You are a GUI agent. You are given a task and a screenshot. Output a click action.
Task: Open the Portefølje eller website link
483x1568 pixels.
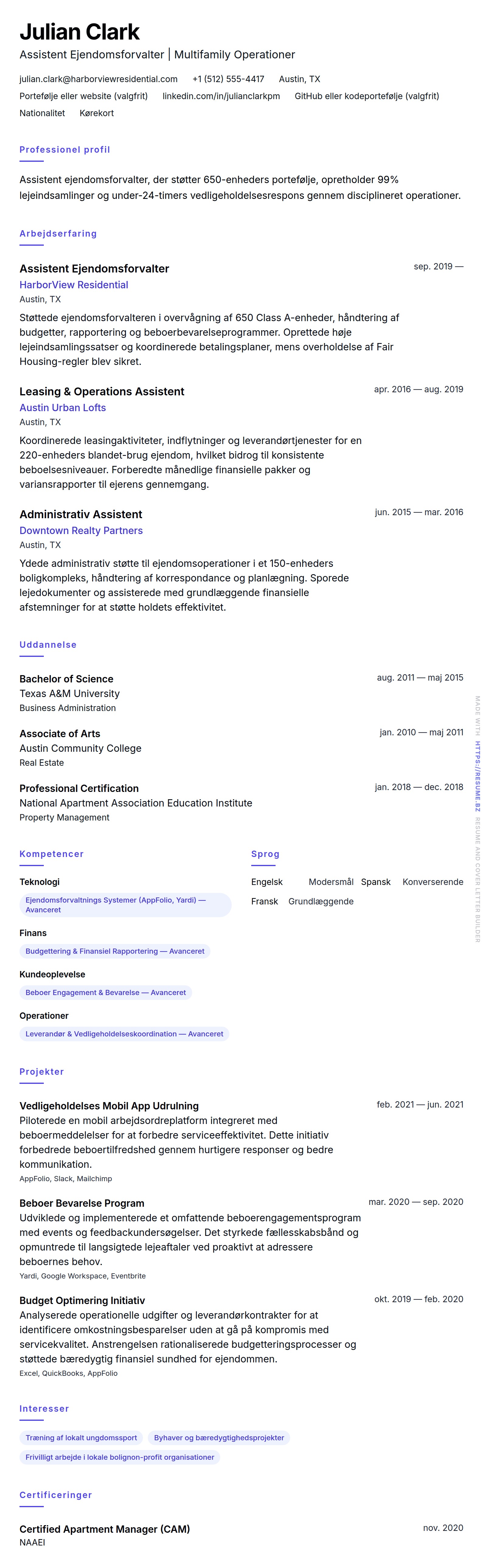(83, 96)
